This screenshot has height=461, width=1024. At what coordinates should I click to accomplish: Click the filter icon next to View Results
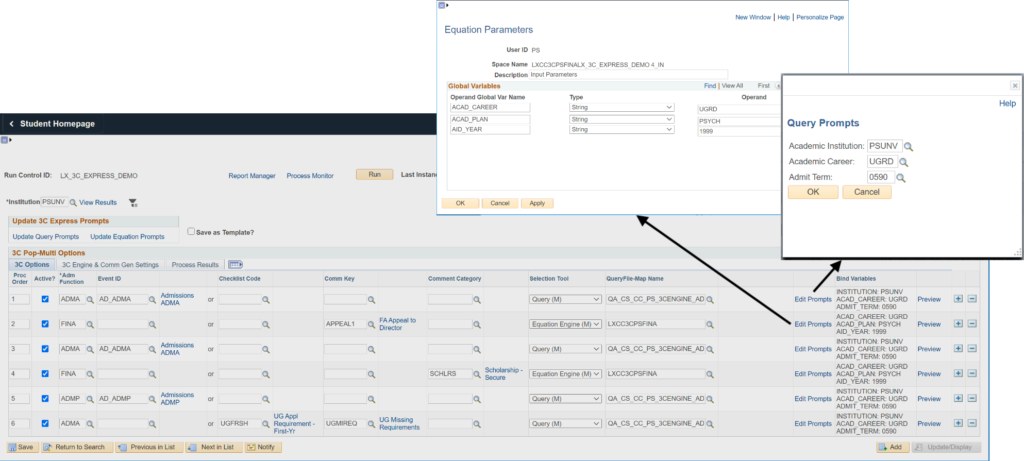[x=133, y=203]
